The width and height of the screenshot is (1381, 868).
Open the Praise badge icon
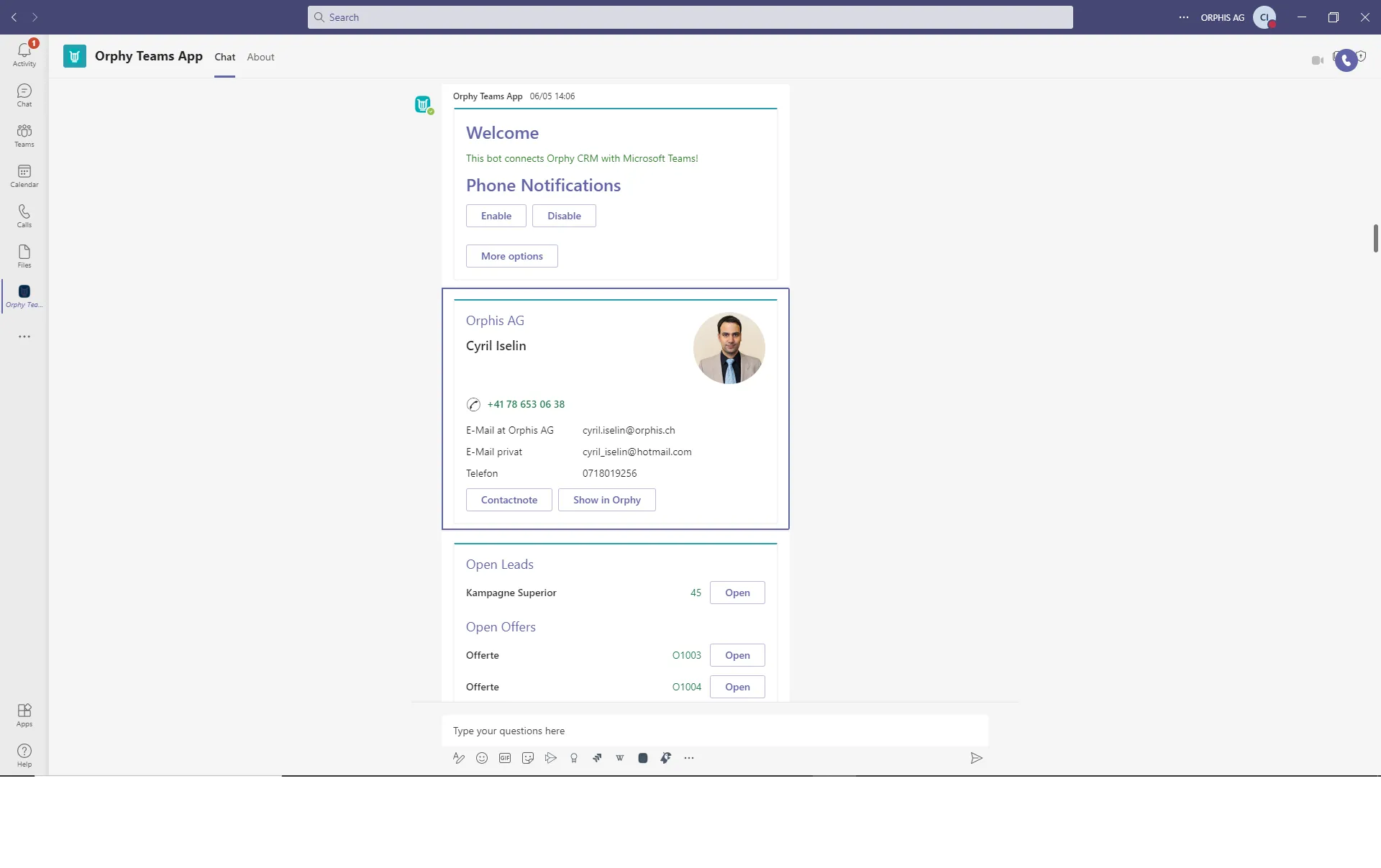tap(574, 758)
